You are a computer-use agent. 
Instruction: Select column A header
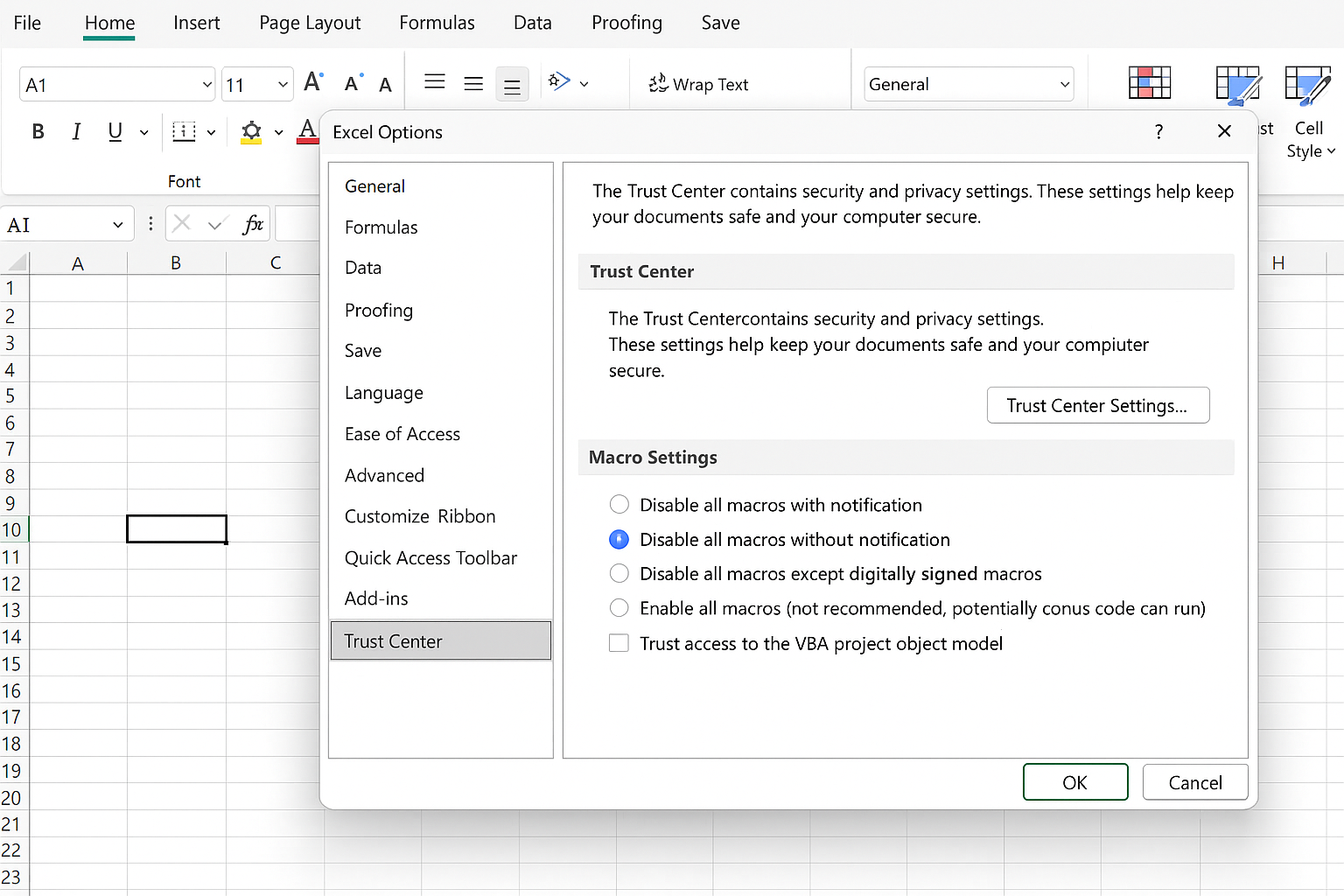coord(78,262)
